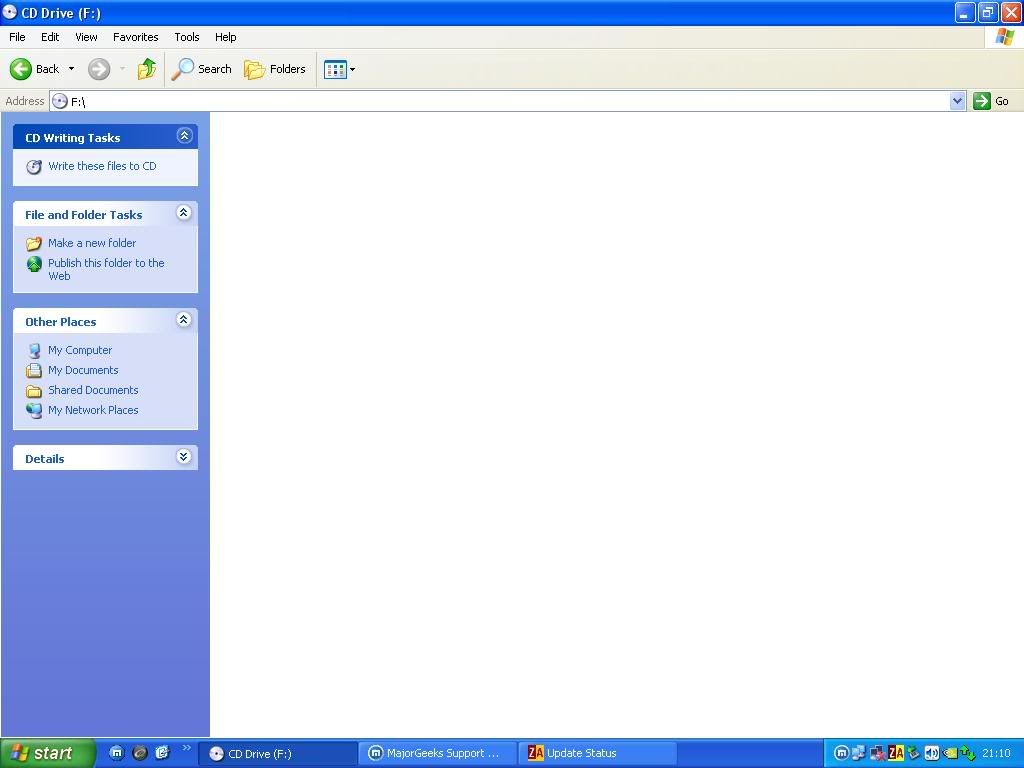
Task: Restore down the CD Drive window
Action: point(988,12)
